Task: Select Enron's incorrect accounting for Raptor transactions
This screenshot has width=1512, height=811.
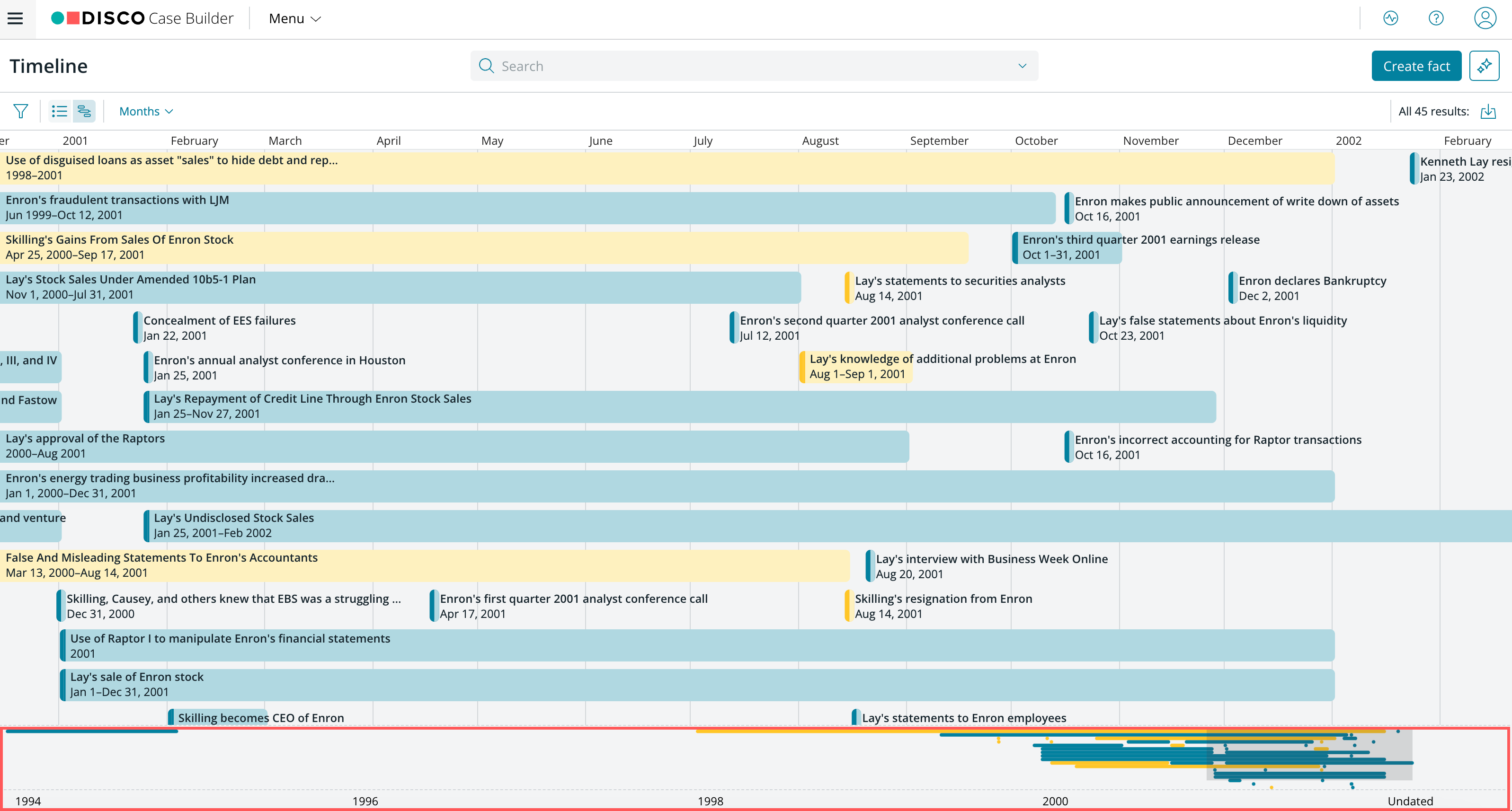Action: point(1213,447)
